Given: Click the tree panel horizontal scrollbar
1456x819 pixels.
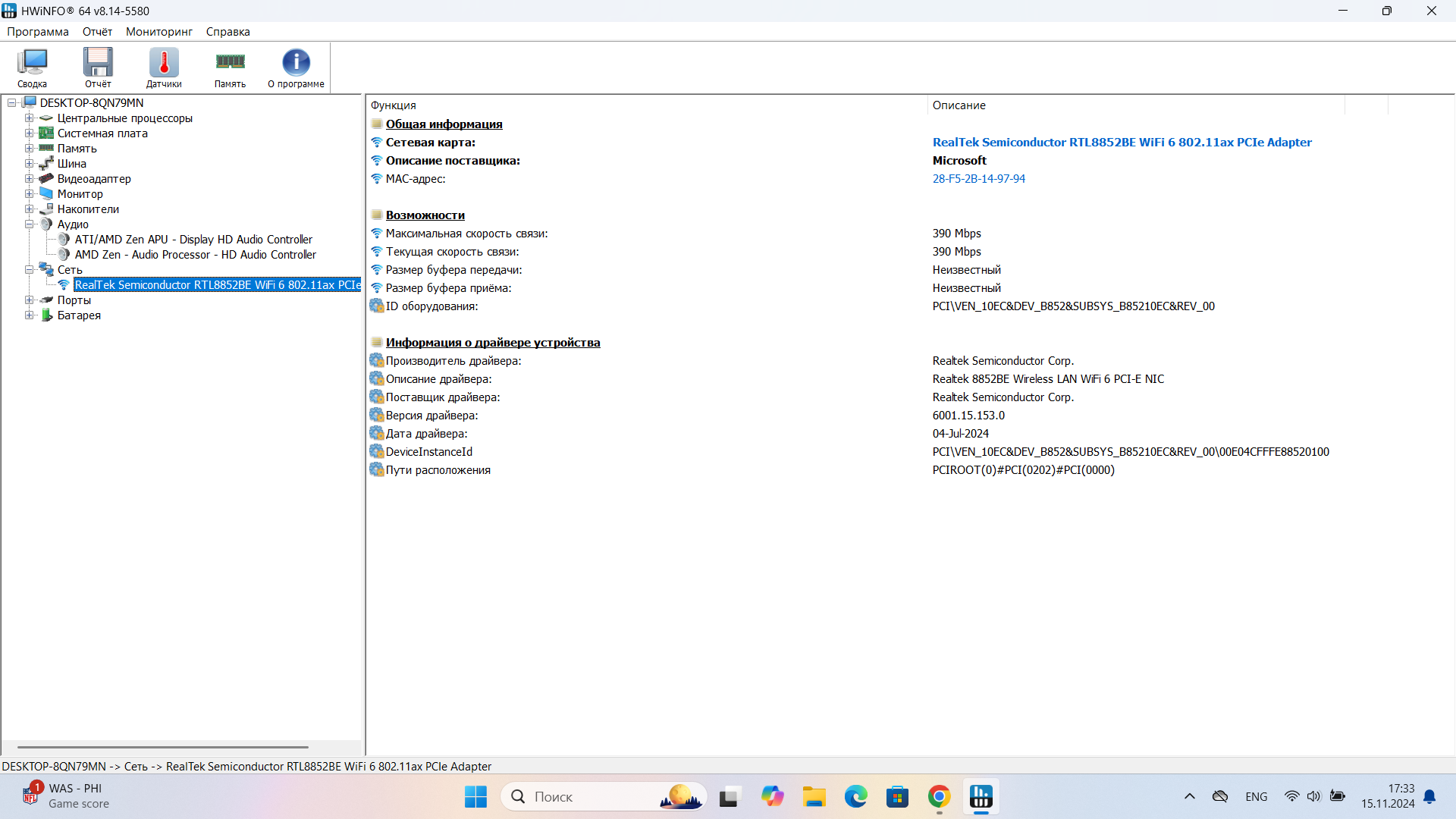Looking at the screenshot, I should pyautogui.click(x=163, y=747).
